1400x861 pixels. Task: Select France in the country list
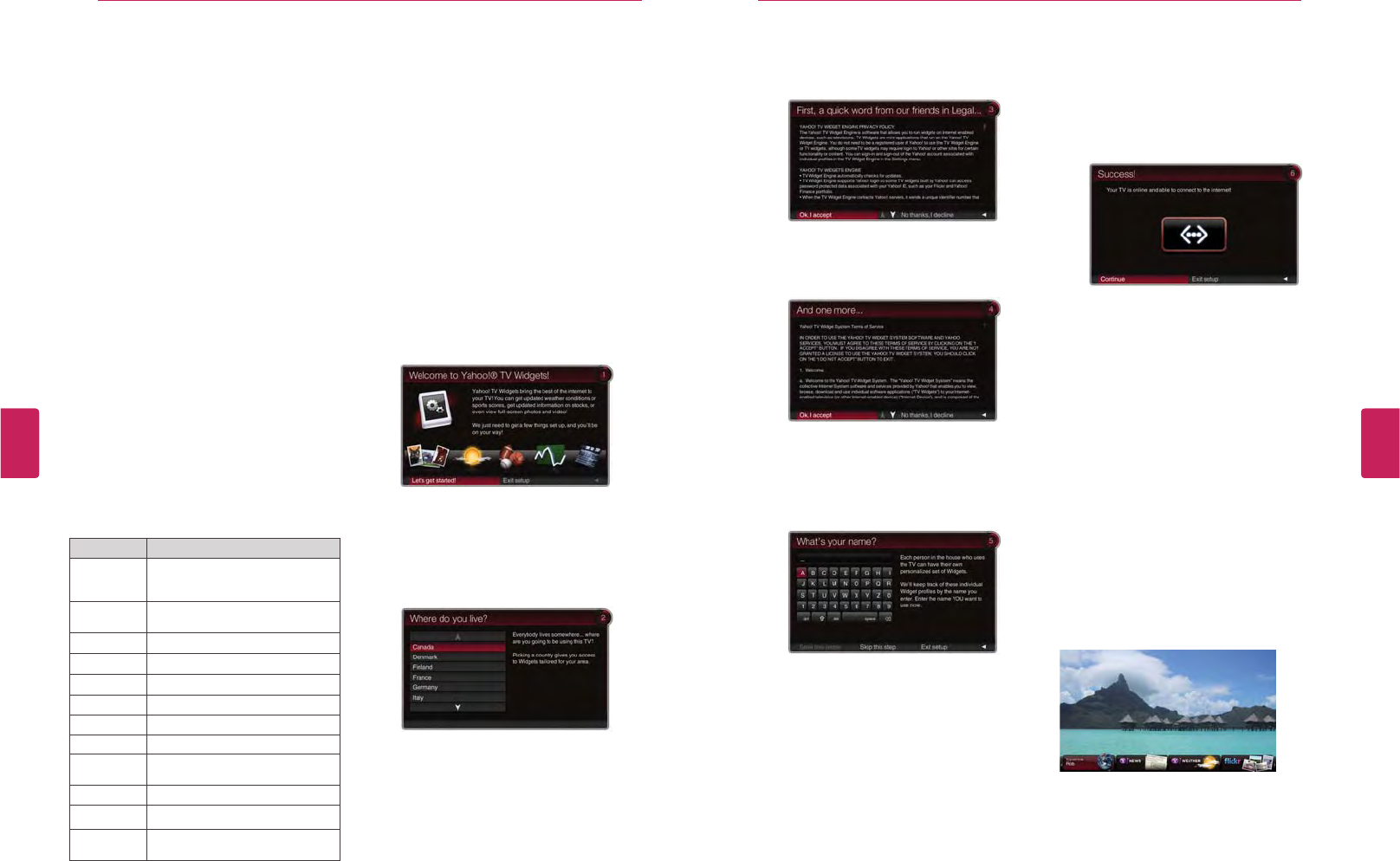pyautogui.click(x=457, y=677)
